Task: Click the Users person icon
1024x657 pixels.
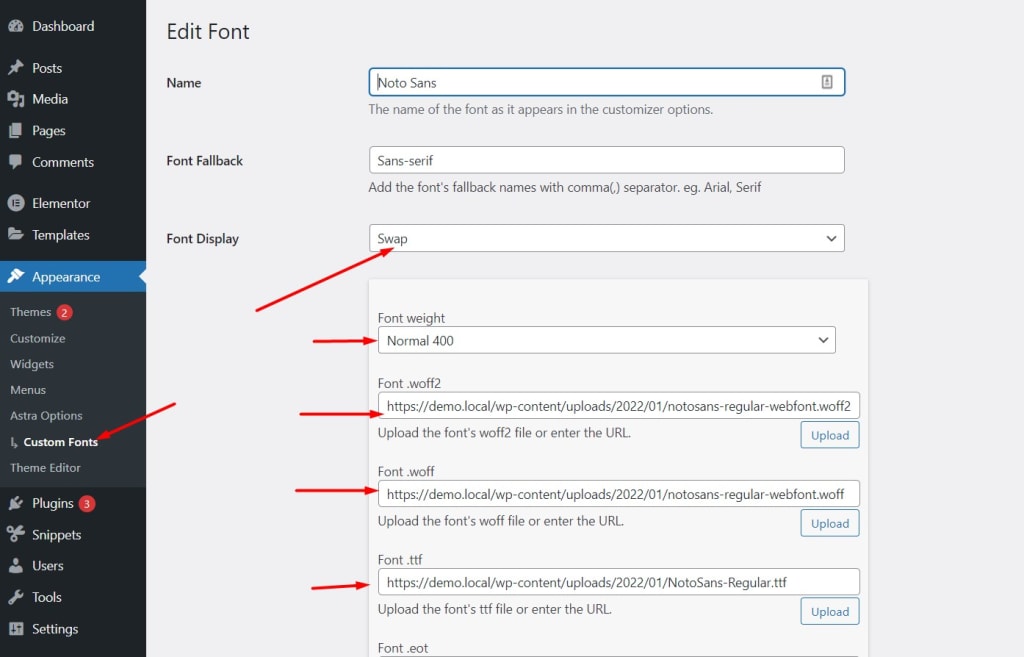Action: pyautogui.click(x=16, y=566)
